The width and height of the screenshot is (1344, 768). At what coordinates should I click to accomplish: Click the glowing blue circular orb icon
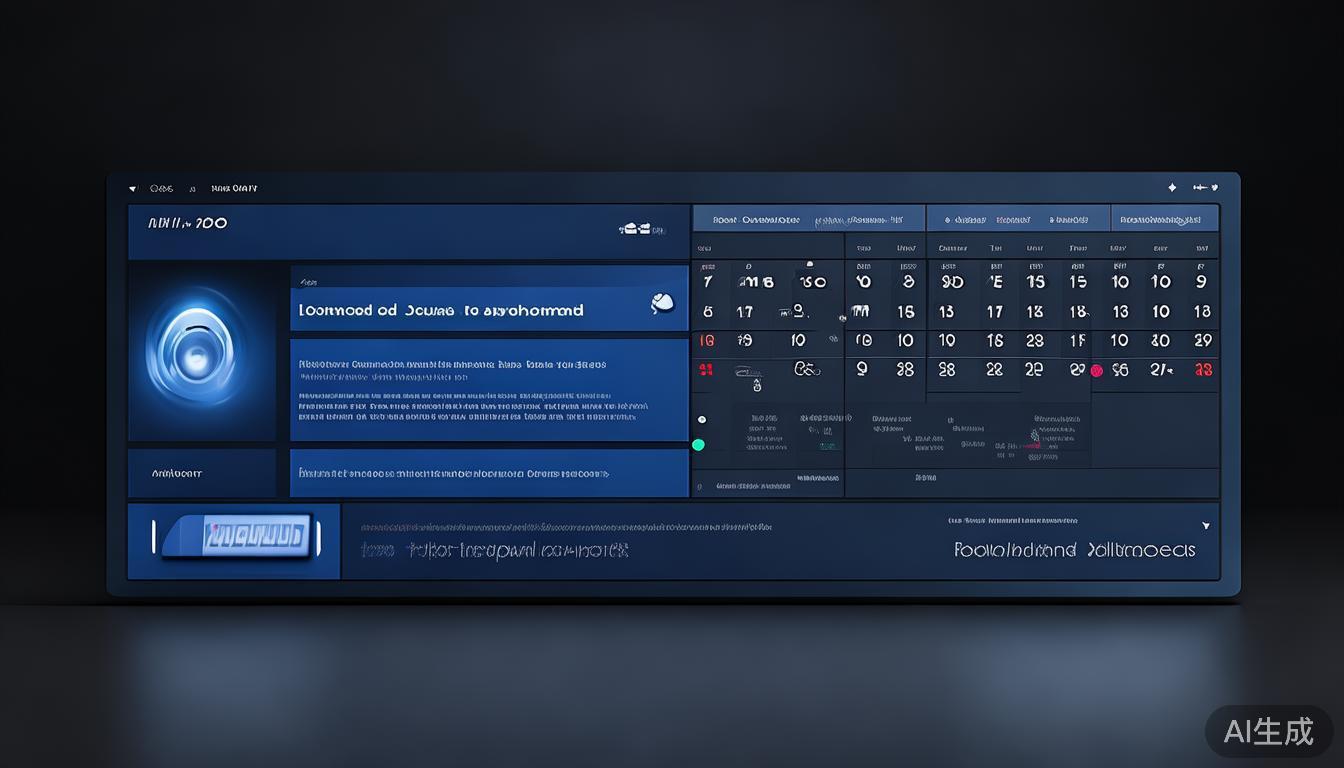tap(201, 351)
